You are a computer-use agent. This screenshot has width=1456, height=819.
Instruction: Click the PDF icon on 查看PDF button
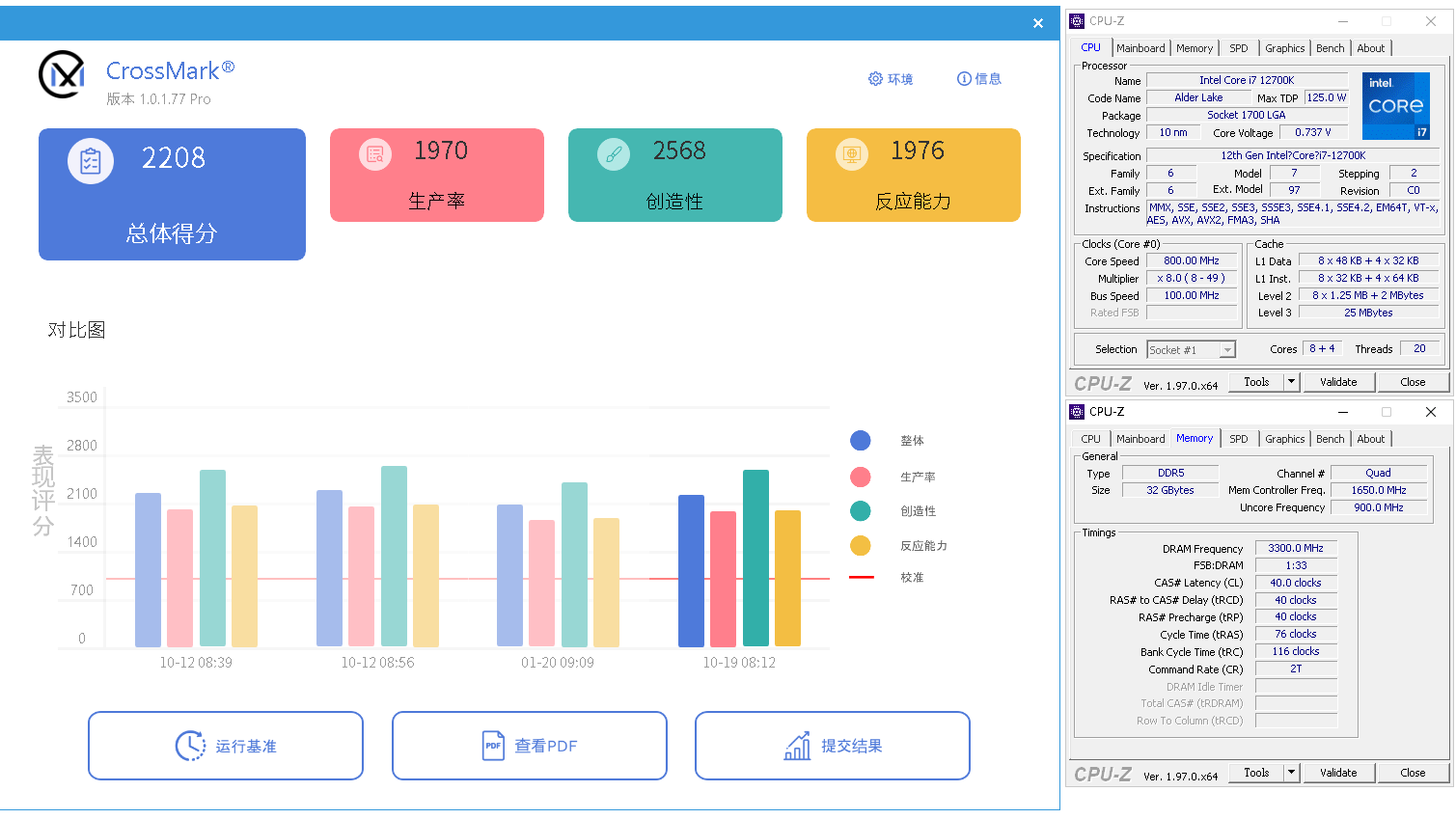tap(493, 746)
